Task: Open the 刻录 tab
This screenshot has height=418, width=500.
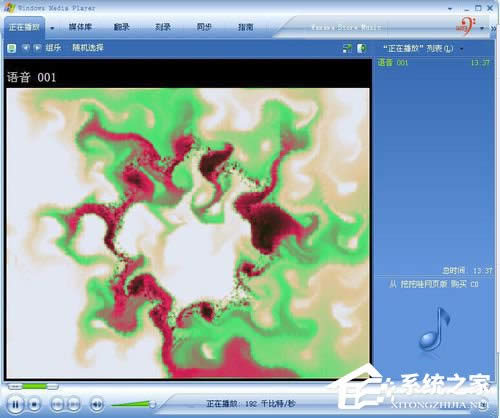Action: tap(163, 27)
